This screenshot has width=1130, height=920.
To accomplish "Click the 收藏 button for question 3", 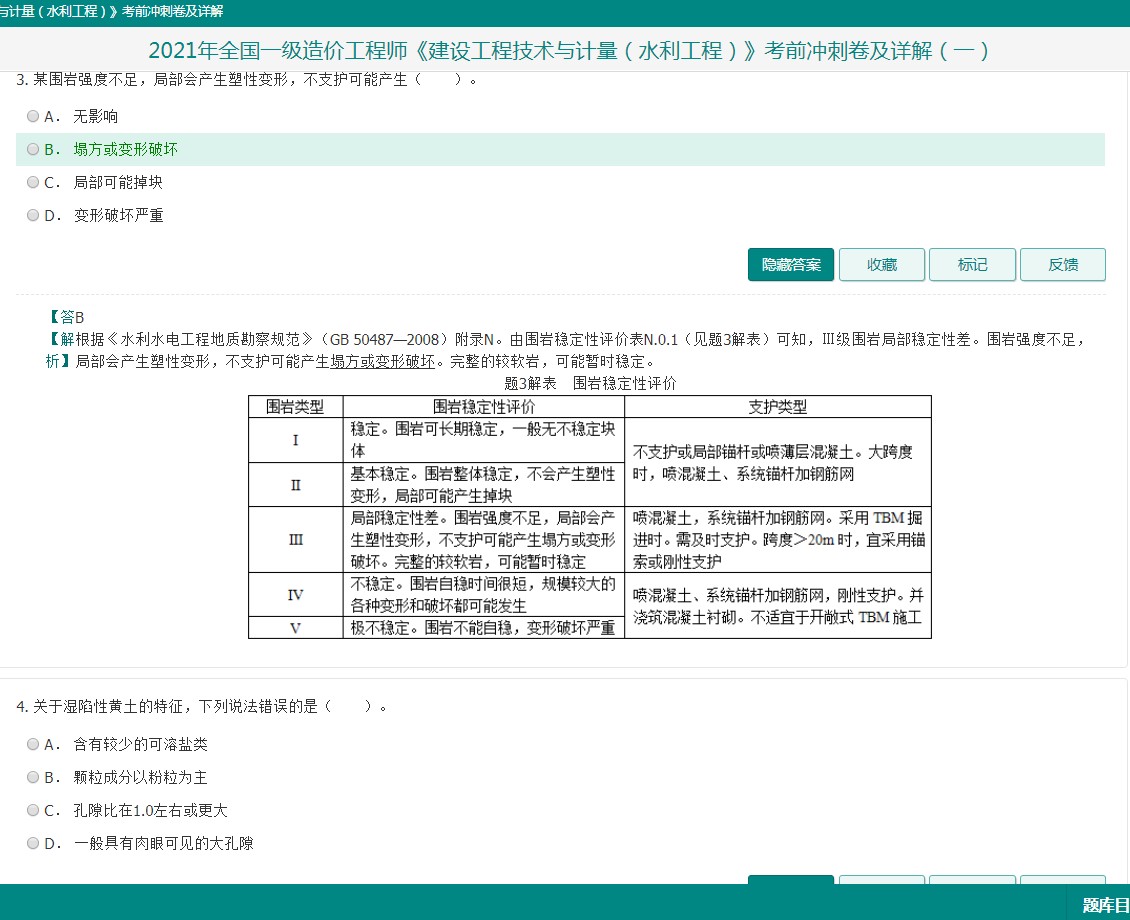I will coord(881,264).
